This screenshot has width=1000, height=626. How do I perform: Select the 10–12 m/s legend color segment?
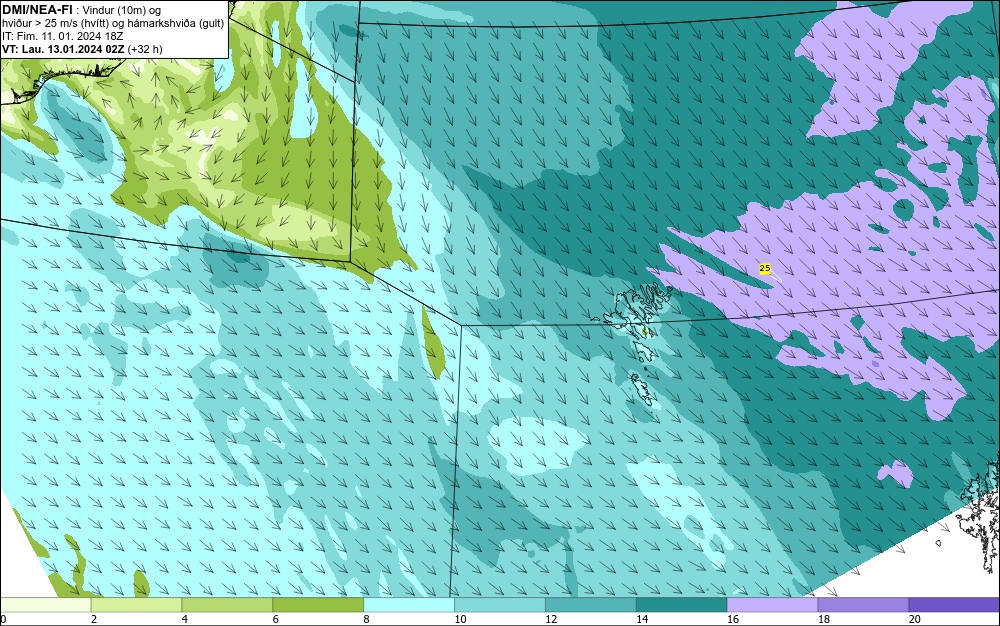pos(500,604)
